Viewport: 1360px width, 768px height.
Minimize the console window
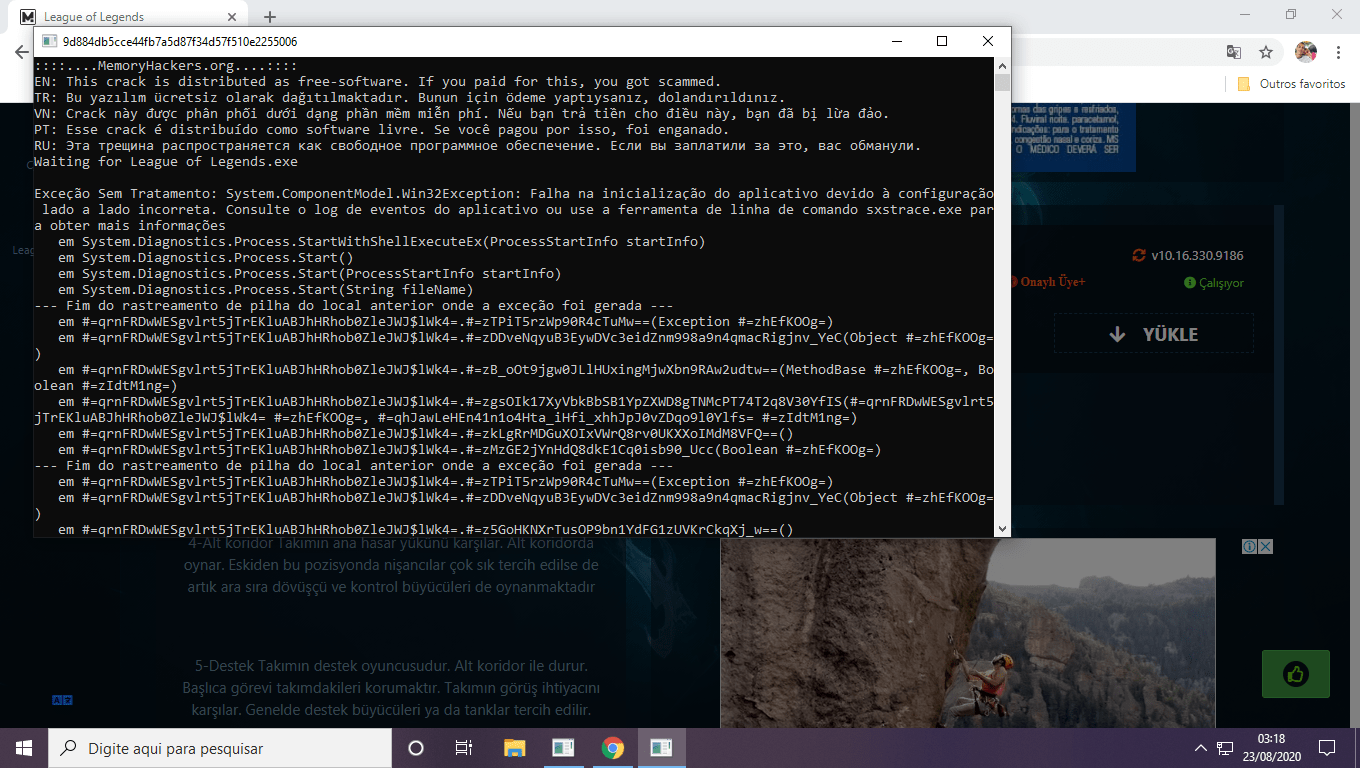(896, 41)
